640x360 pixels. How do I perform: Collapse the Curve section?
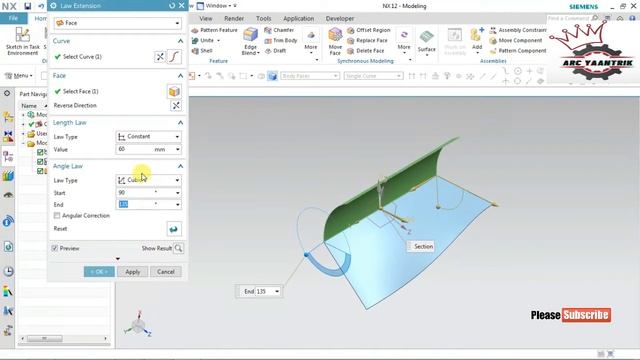coord(180,41)
